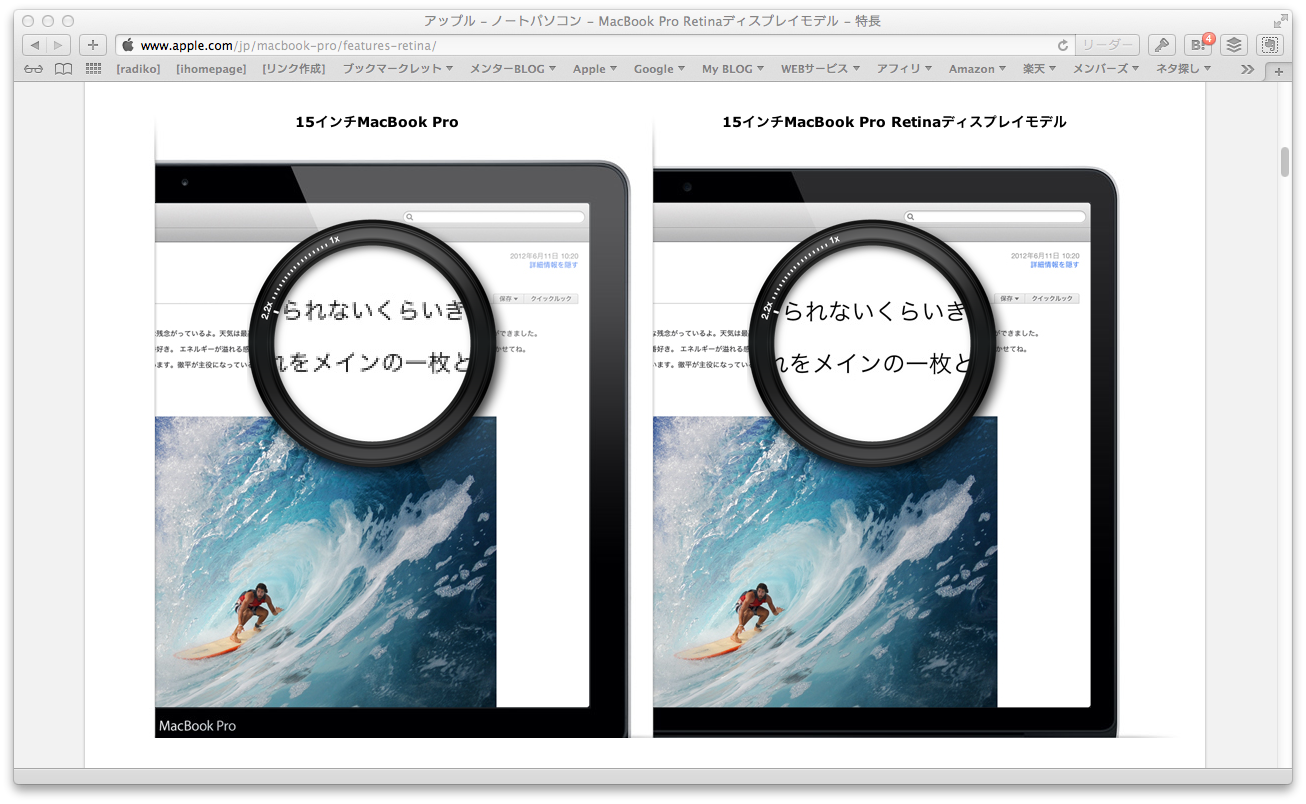
Task: Open the ネタ探し bookmarks folder
Action: [1184, 69]
